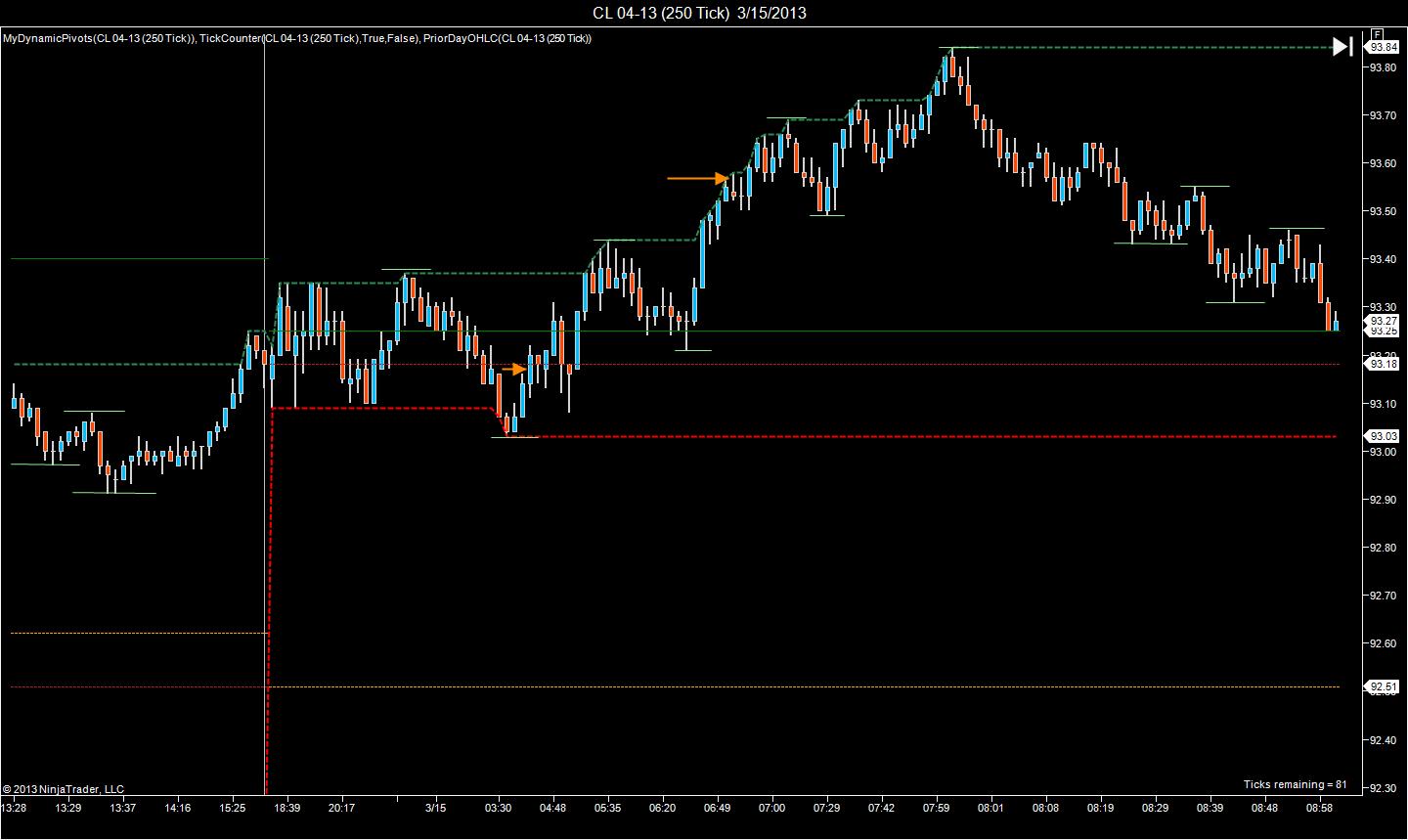The image size is (1408, 840).
Task: Select the MyDynamicPivots indicator label
Action: 98,39
